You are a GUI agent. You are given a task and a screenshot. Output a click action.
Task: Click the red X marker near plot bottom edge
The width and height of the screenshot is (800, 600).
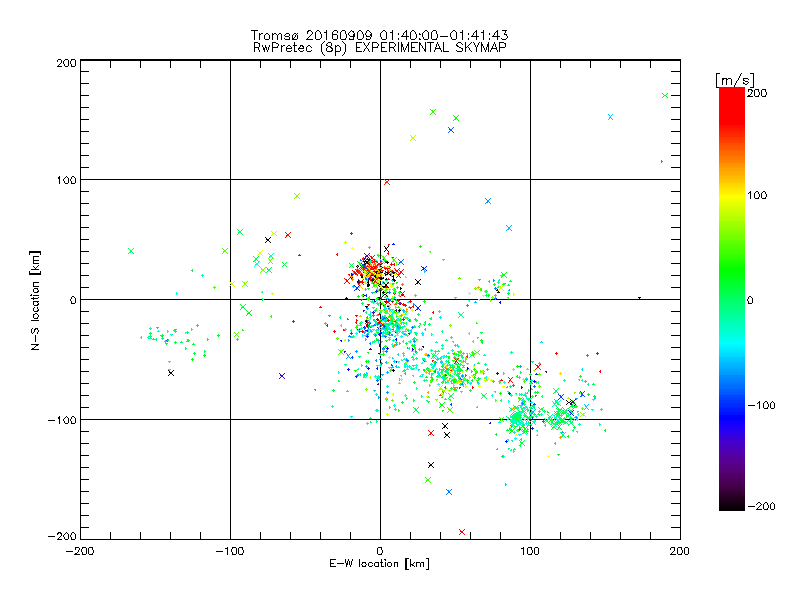click(x=462, y=532)
